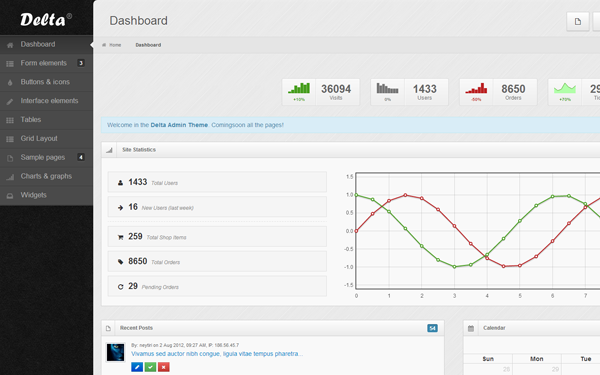Screen dimensions: 600x375
Task: Open the Vivamus sed auctor post link
Action: click(x=217, y=354)
